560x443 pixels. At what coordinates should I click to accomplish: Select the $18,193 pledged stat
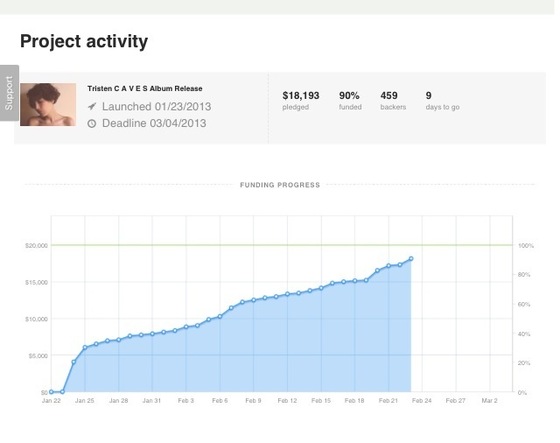(x=301, y=101)
